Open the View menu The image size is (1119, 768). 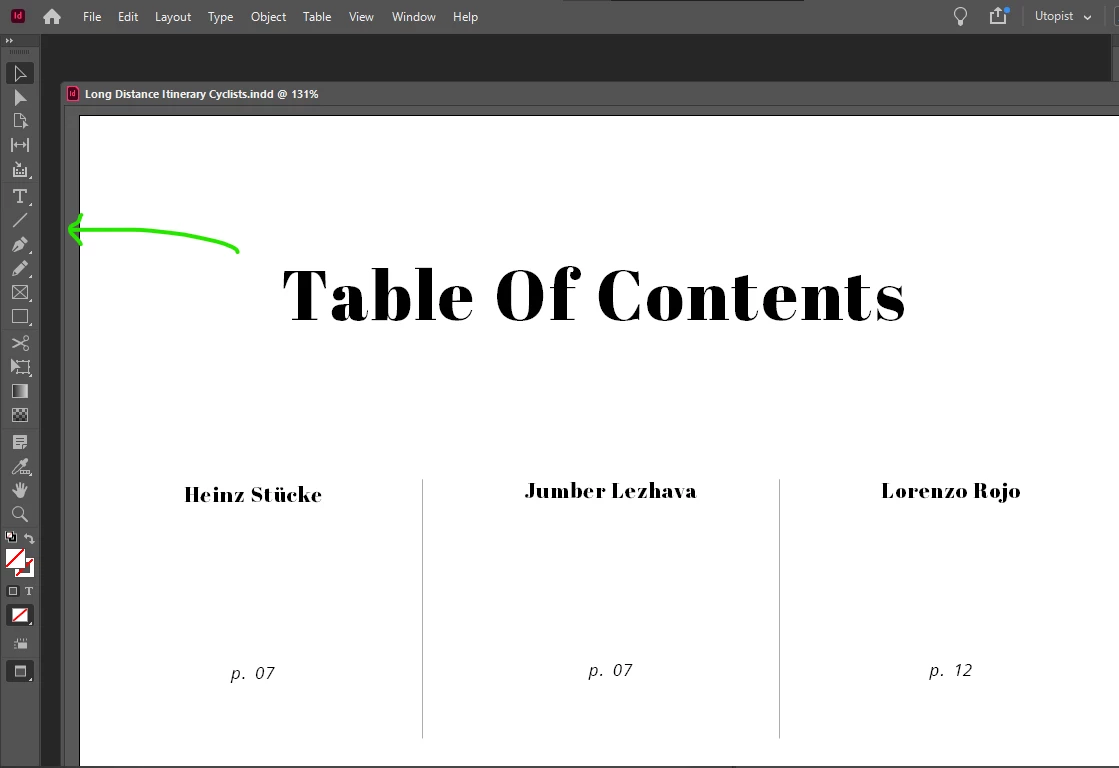[x=361, y=16]
